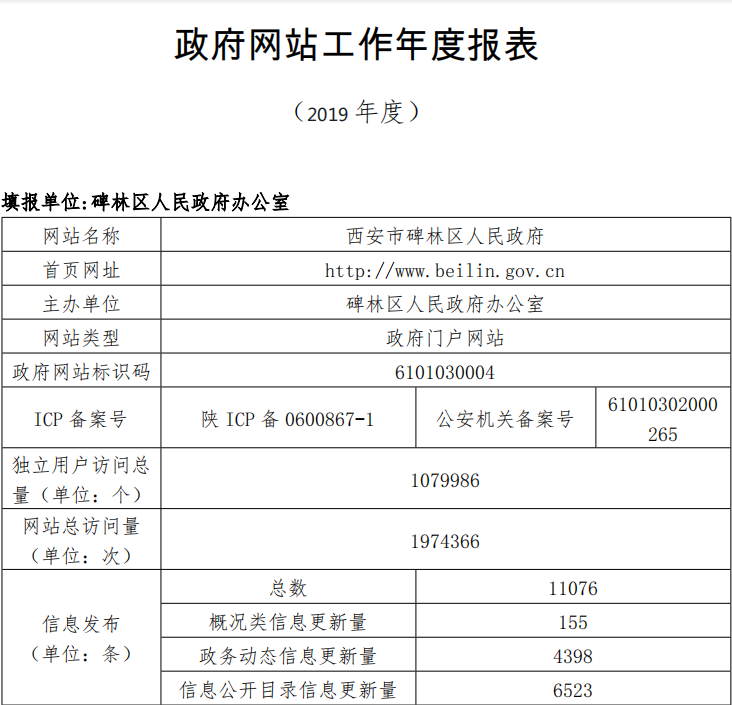Select the 信息发布 row header cell
Image resolution: width=732 pixels, height=705 pixels.
click(81, 638)
